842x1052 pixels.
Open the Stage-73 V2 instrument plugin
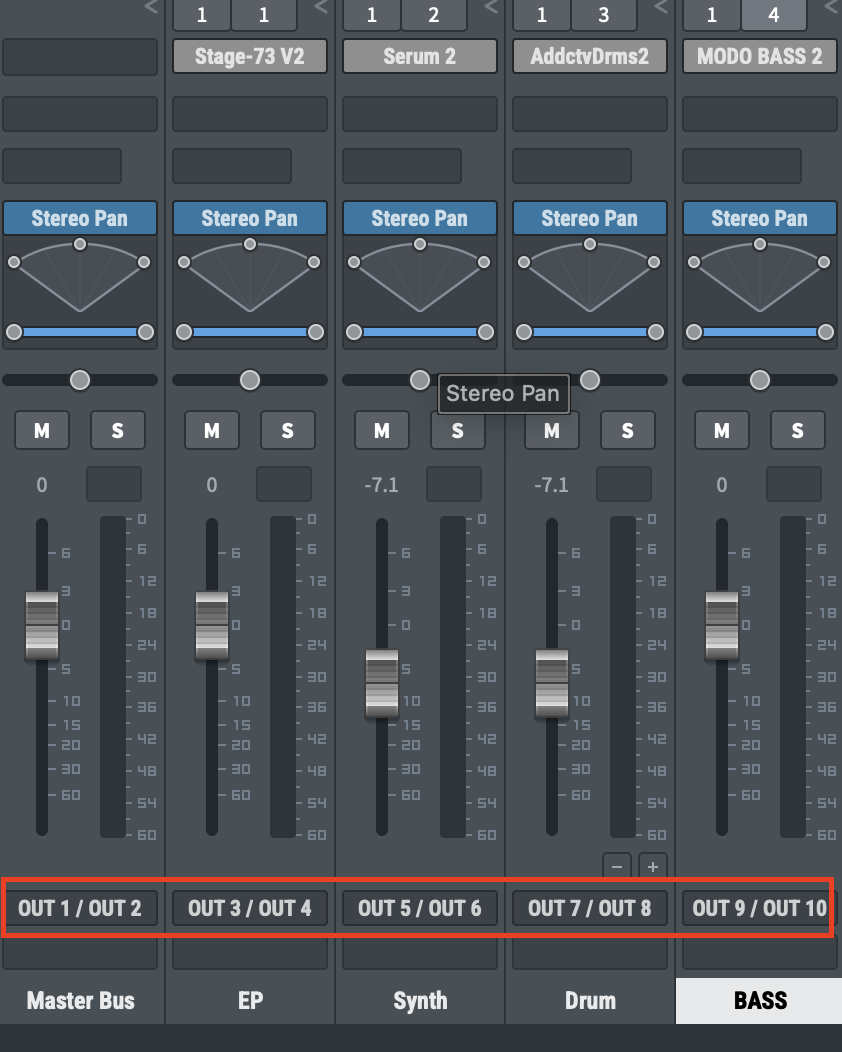coord(249,56)
